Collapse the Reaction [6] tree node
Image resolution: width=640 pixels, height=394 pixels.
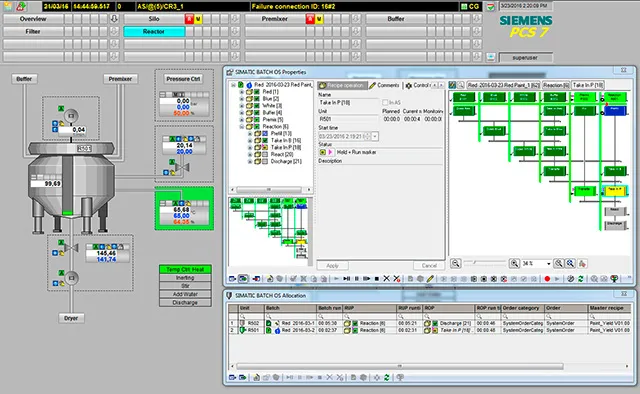pyautogui.click(x=241, y=127)
